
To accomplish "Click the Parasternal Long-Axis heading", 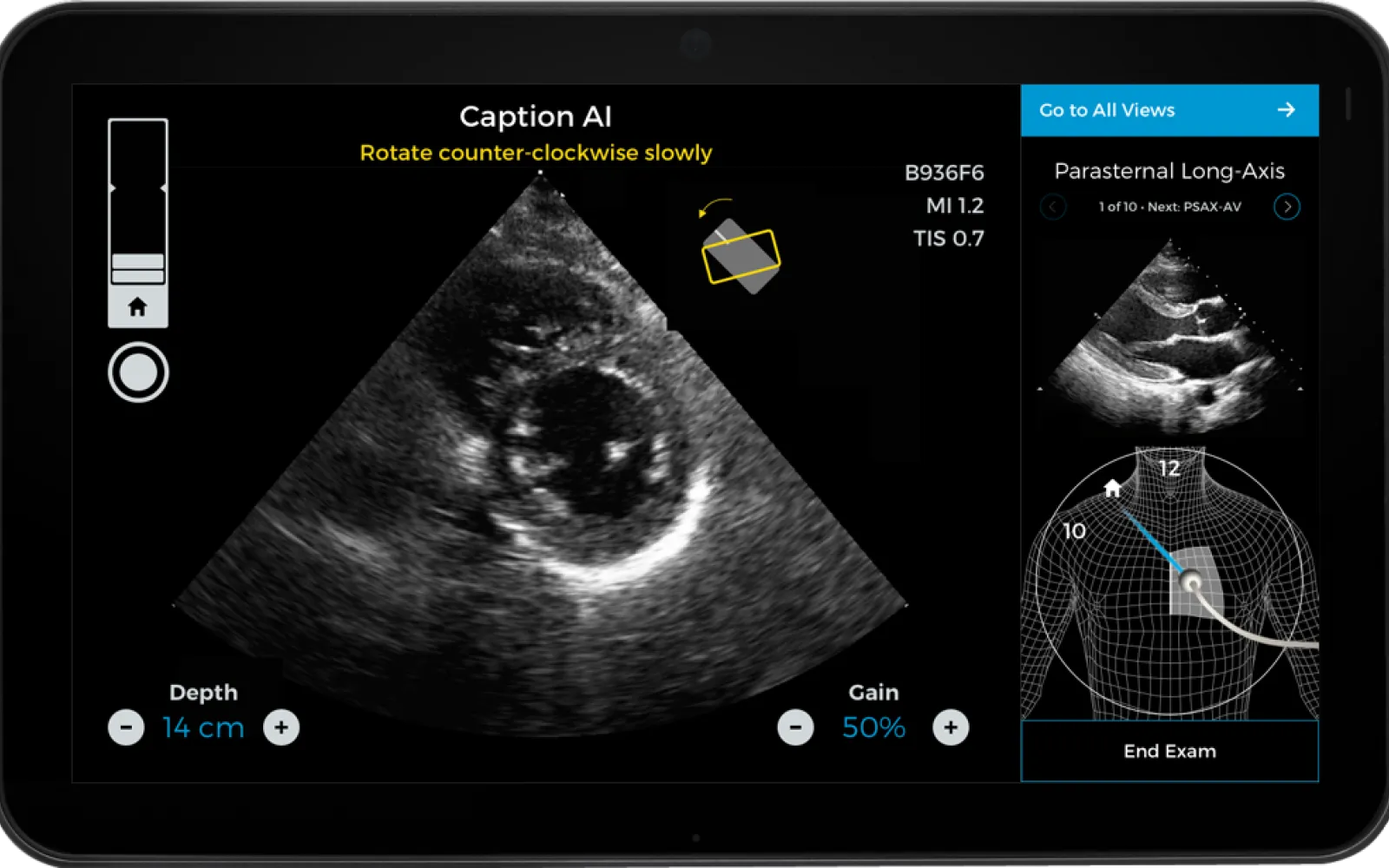I will (1169, 171).
